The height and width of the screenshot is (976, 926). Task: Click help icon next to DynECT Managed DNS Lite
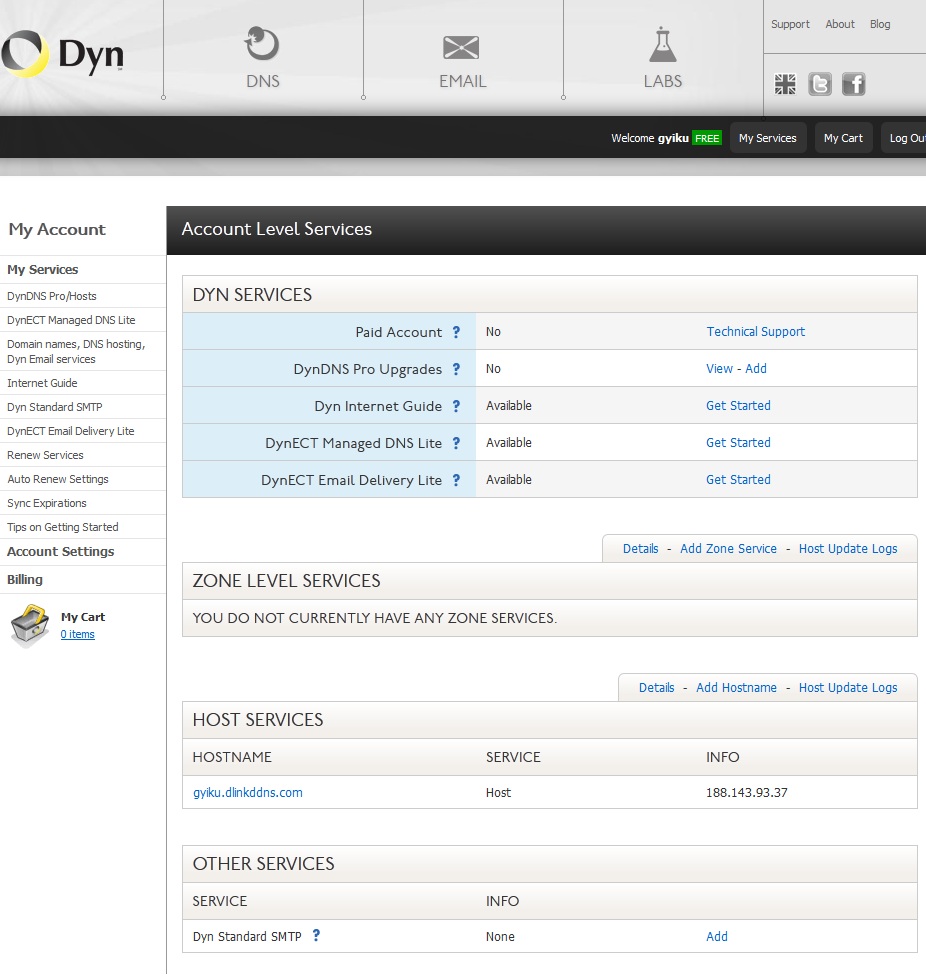coord(456,443)
